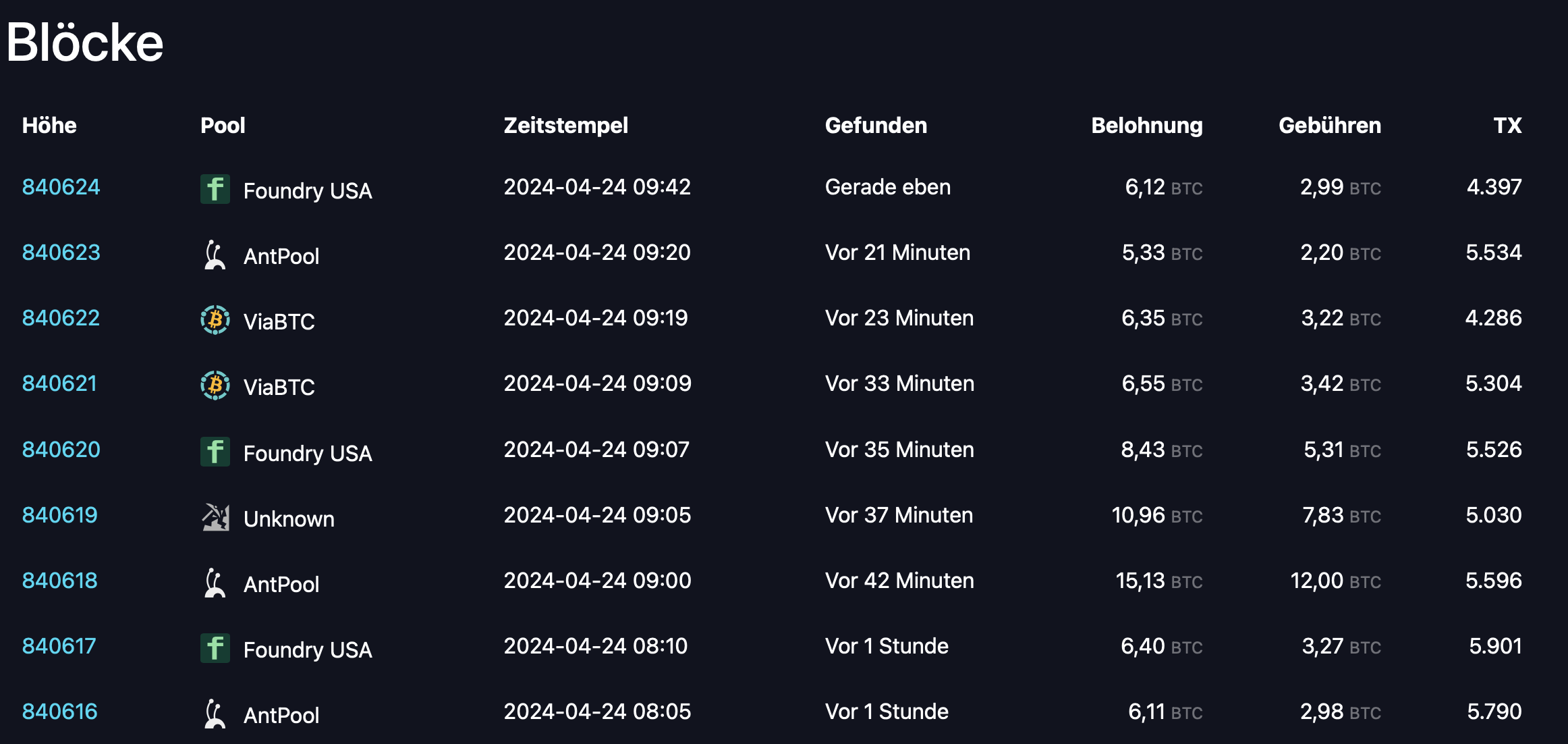Click the Unknown pool icon for block 840619
This screenshot has height=744, width=1568.
215,517
